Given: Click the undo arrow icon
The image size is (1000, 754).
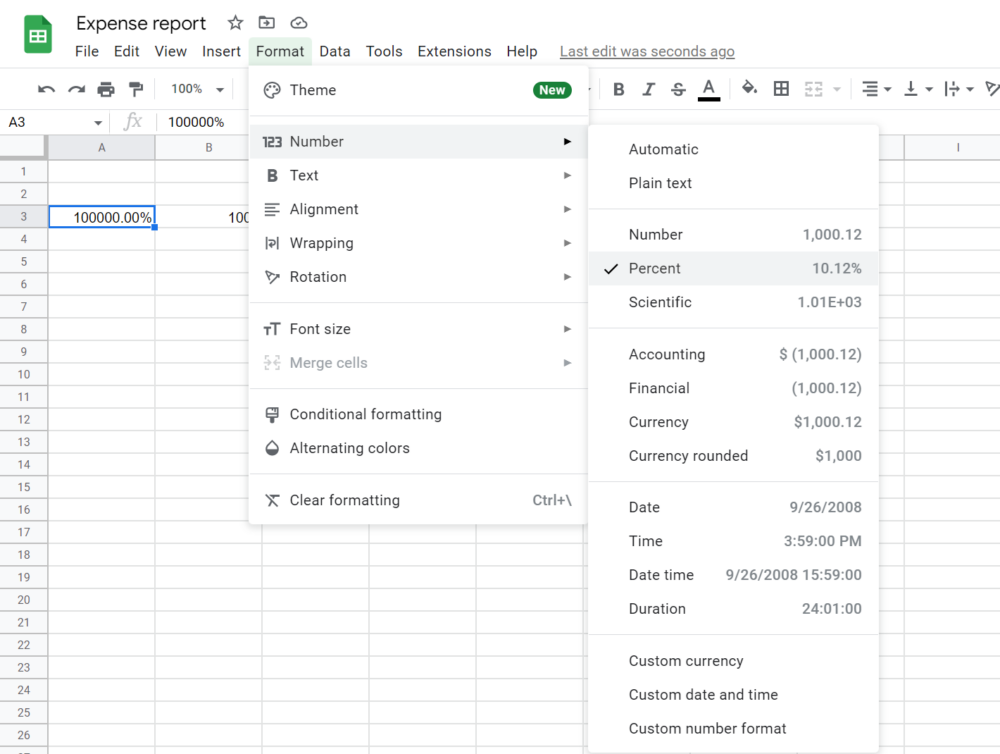Looking at the screenshot, I should click(x=46, y=89).
